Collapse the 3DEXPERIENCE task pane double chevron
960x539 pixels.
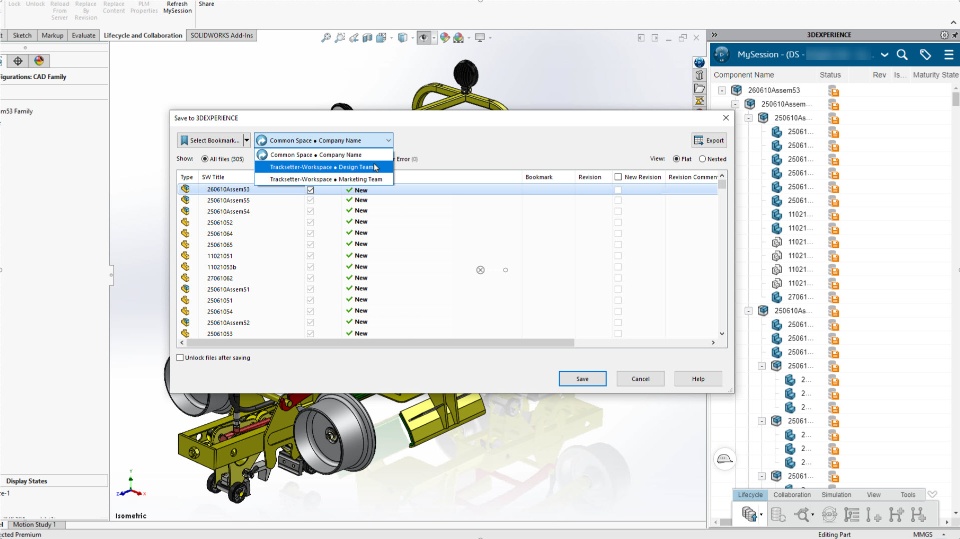pyautogui.click(x=714, y=35)
